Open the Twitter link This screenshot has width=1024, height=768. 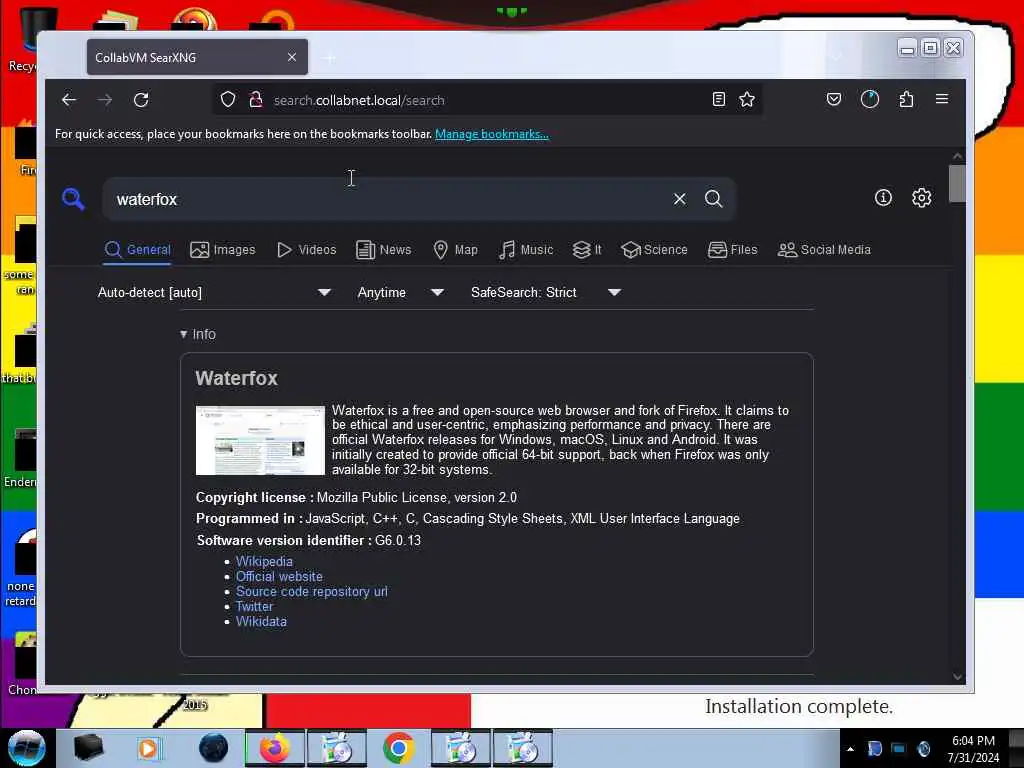coord(254,607)
